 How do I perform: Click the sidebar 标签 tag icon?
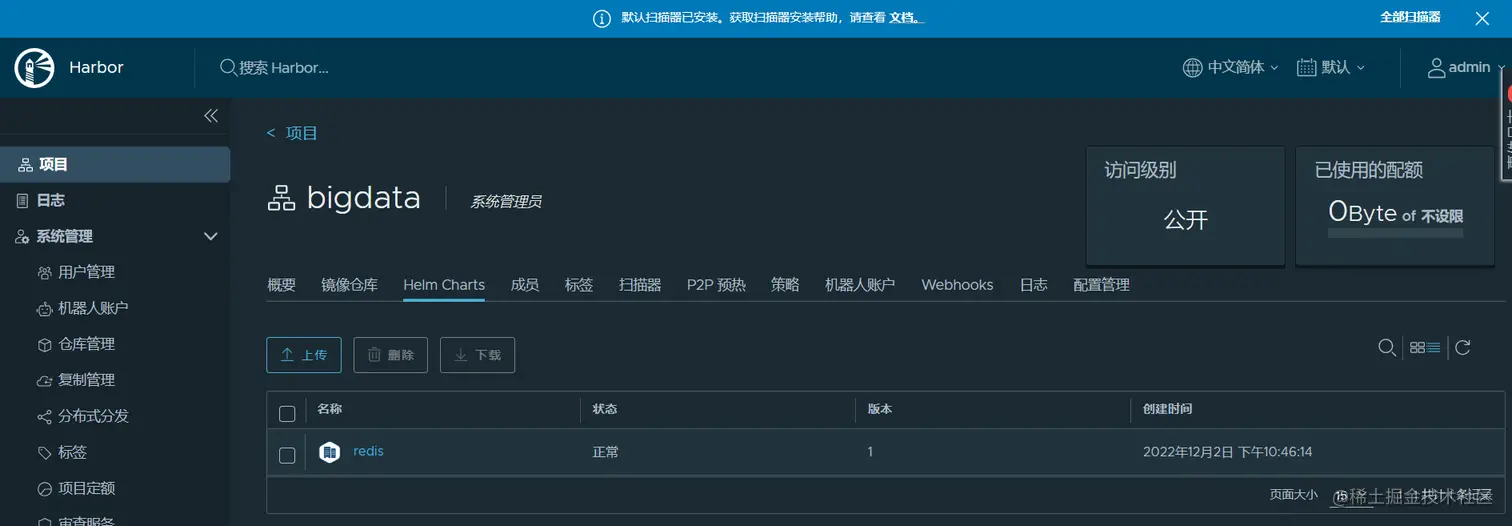[44, 452]
